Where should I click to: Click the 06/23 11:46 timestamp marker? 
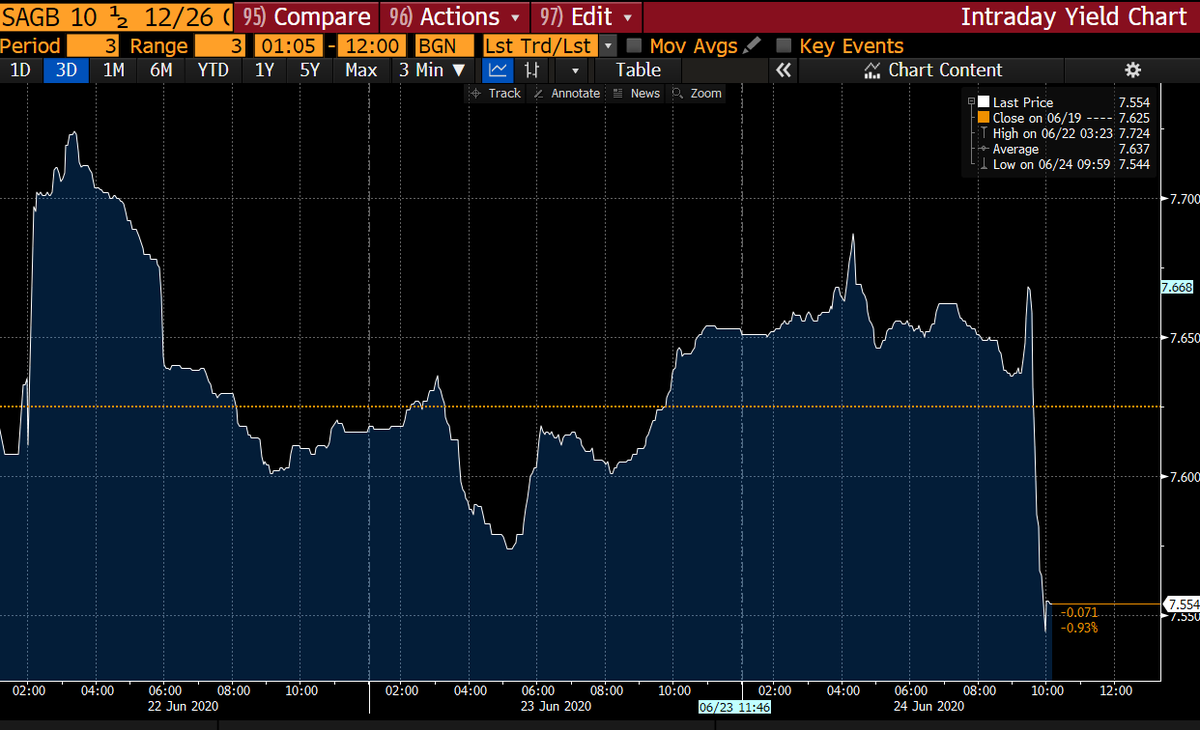[737, 706]
